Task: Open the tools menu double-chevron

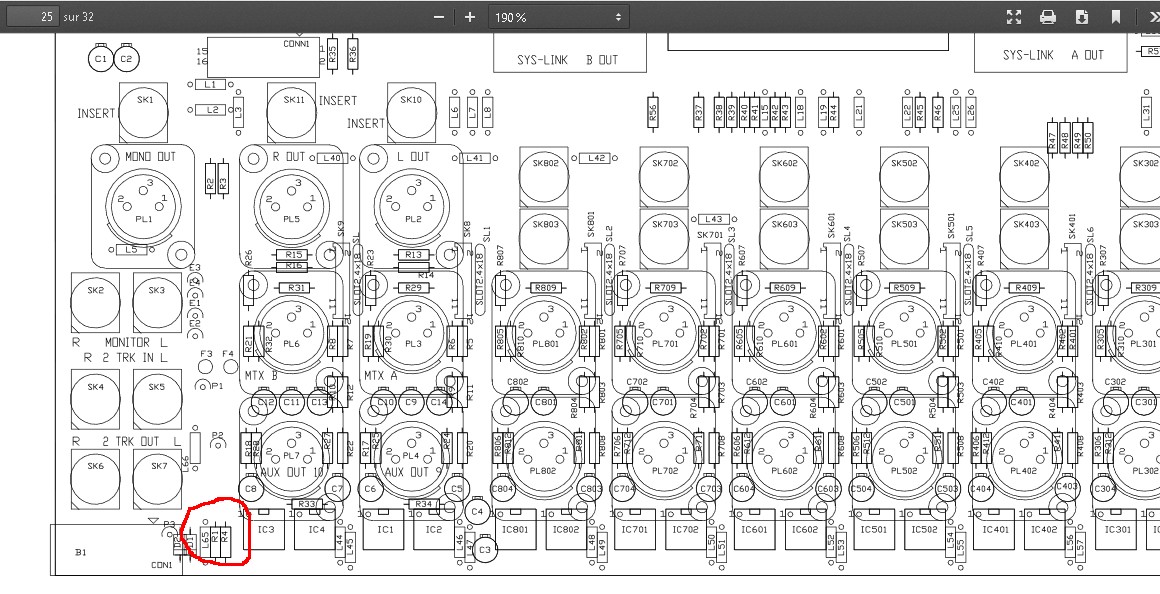Action: pyautogui.click(x=1148, y=17)
